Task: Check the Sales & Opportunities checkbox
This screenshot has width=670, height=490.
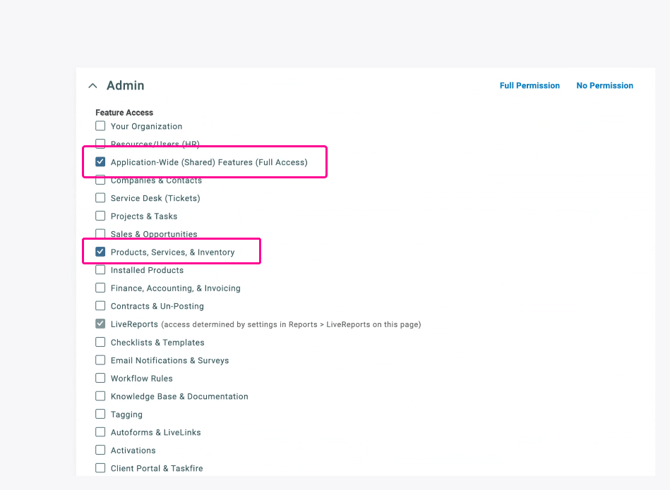Action: pyautogui.click(x=100, y=234)
